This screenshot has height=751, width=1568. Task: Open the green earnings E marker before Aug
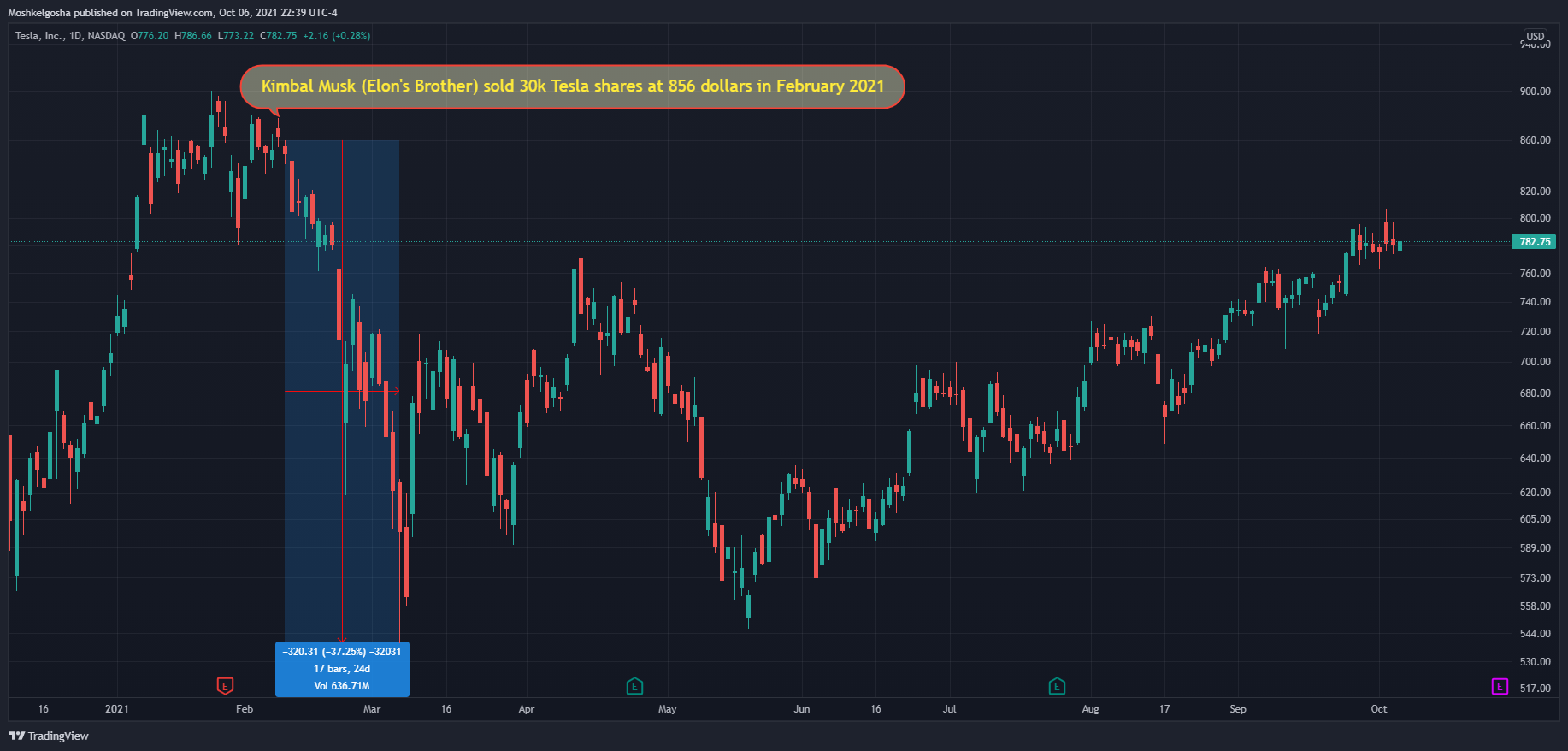1057,686
